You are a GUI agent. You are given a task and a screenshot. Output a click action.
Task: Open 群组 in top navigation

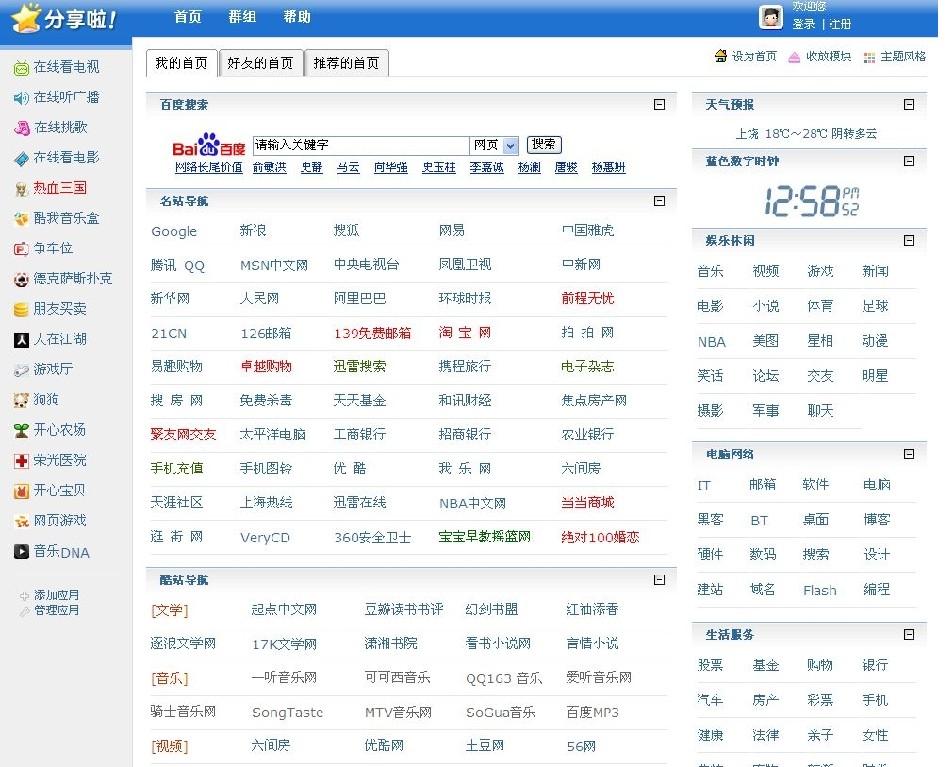[x=242, y=17]
